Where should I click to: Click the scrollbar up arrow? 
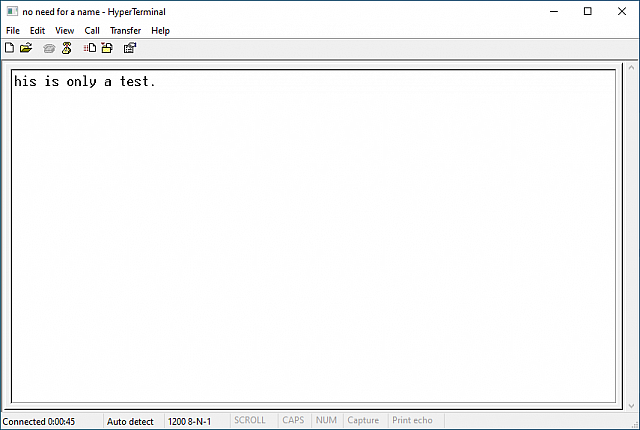click(631, 67)
